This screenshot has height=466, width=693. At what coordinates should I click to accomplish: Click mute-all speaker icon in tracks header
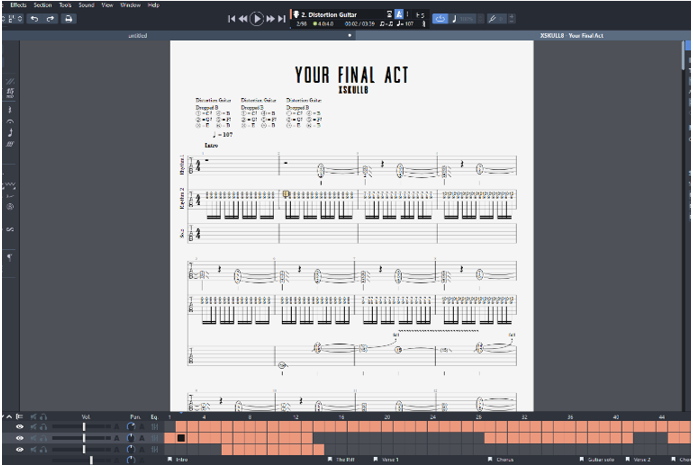[34, 416]
